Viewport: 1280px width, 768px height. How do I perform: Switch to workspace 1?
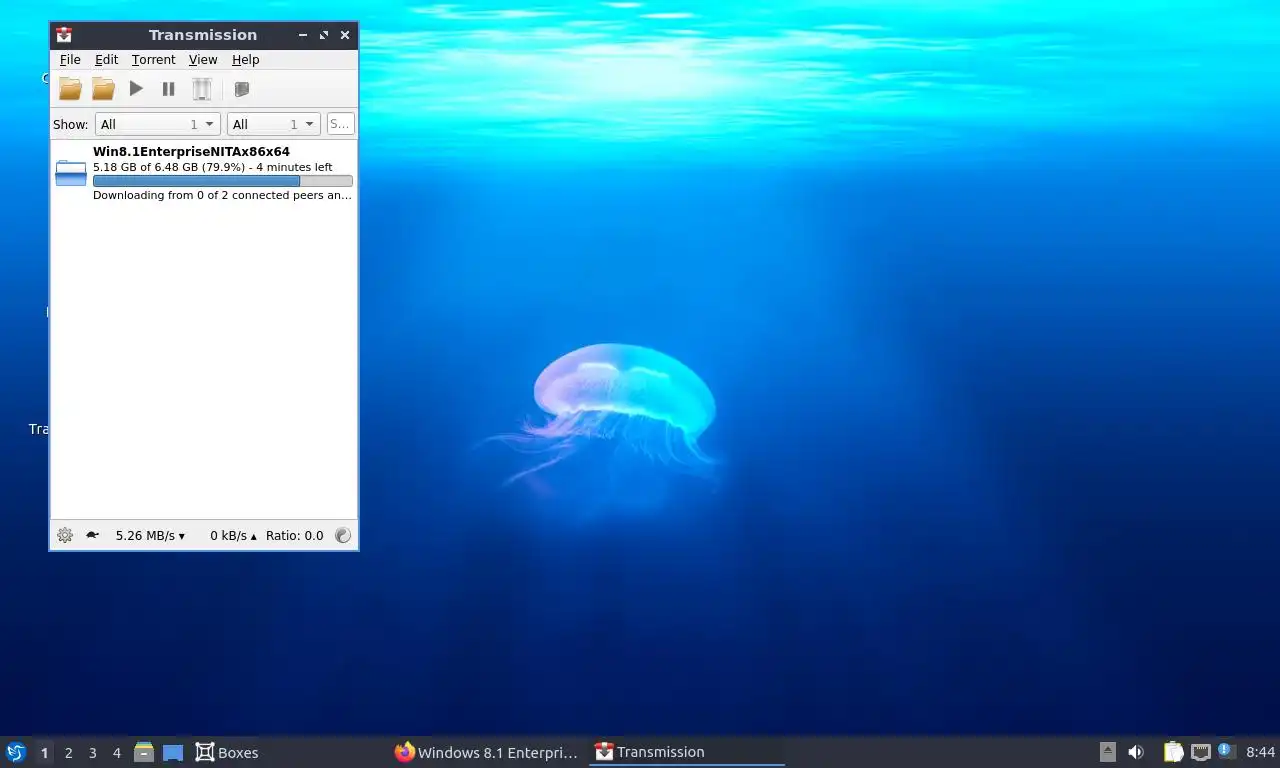pyautogui.click(x=44, y=753)
